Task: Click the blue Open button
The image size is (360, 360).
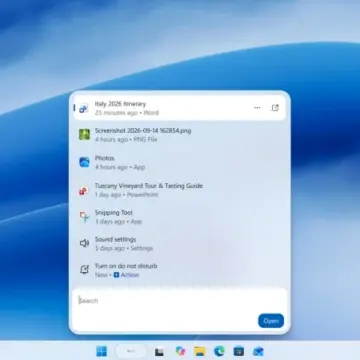Action: click(271, 321)
